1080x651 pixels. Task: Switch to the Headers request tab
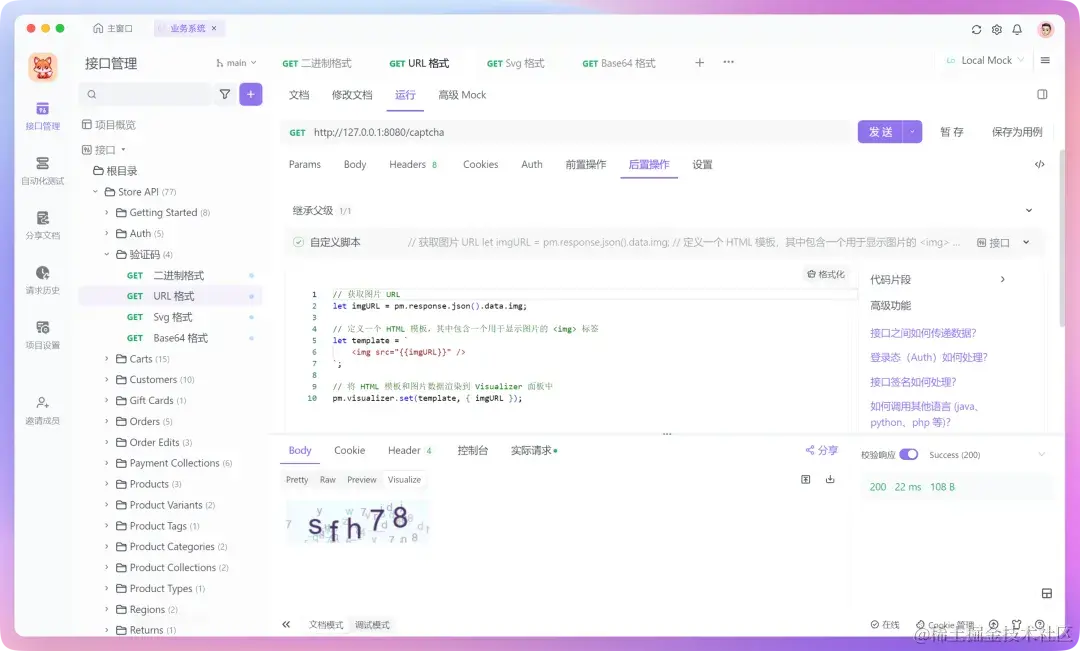click(x=407, y=164)
